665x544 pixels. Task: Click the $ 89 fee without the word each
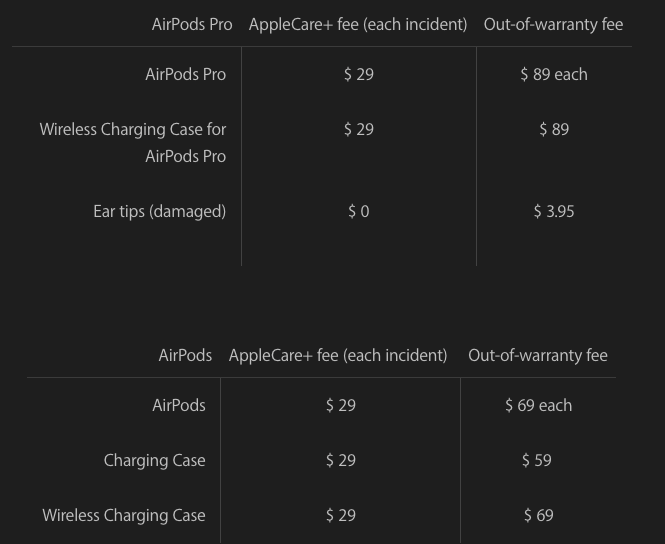click(x=553, y=129)
